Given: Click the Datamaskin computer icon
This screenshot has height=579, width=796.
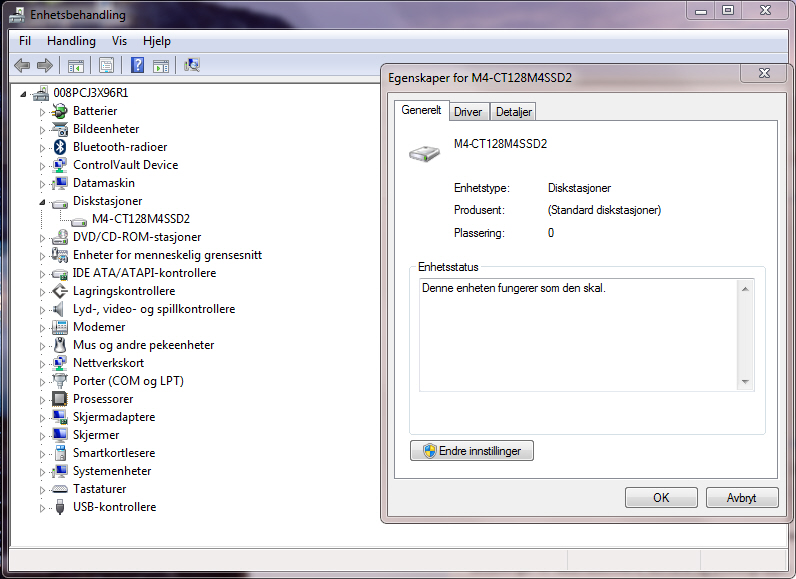Looking at the screenshot, I should tap(59, 183).
